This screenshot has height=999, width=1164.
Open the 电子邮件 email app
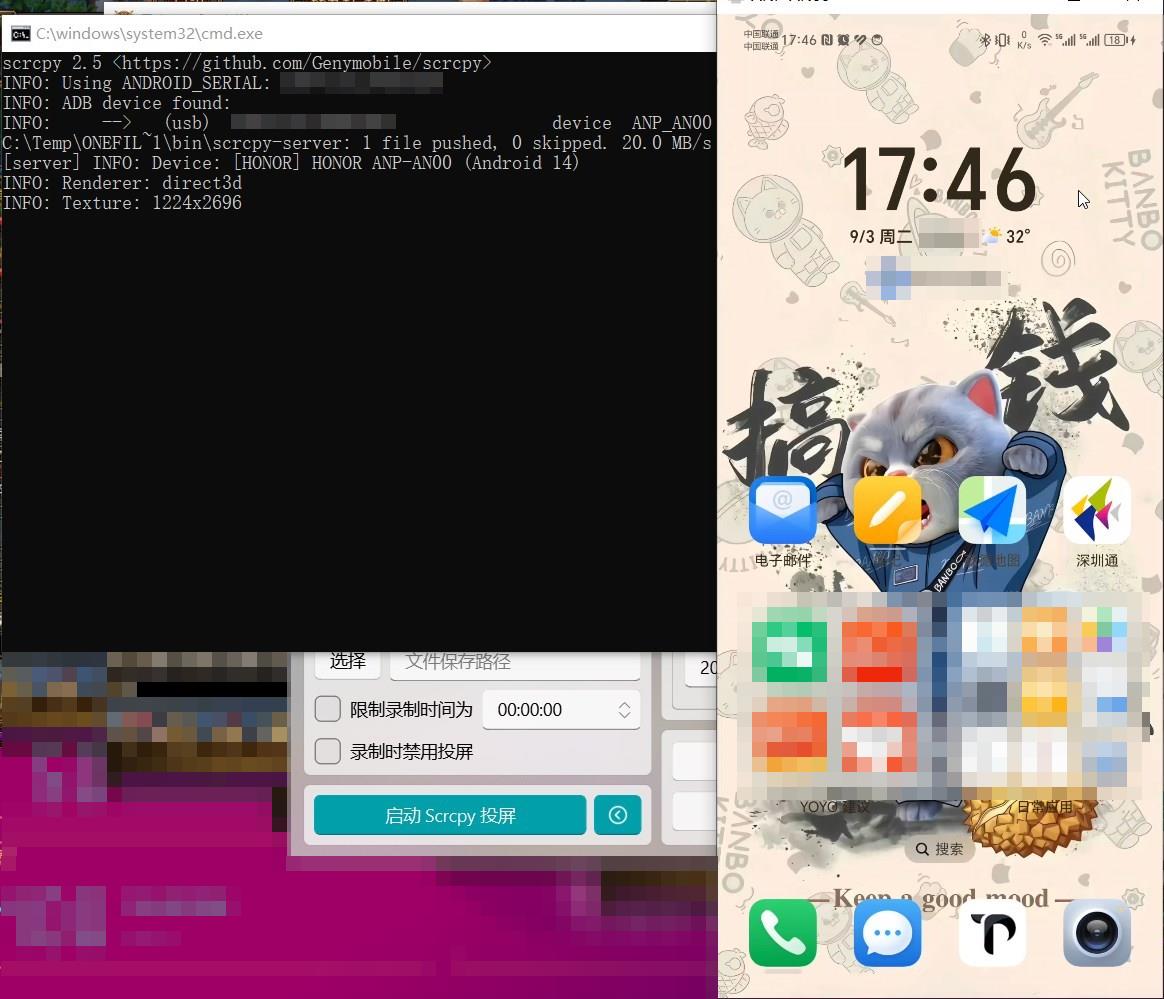(x=782, y=510)
